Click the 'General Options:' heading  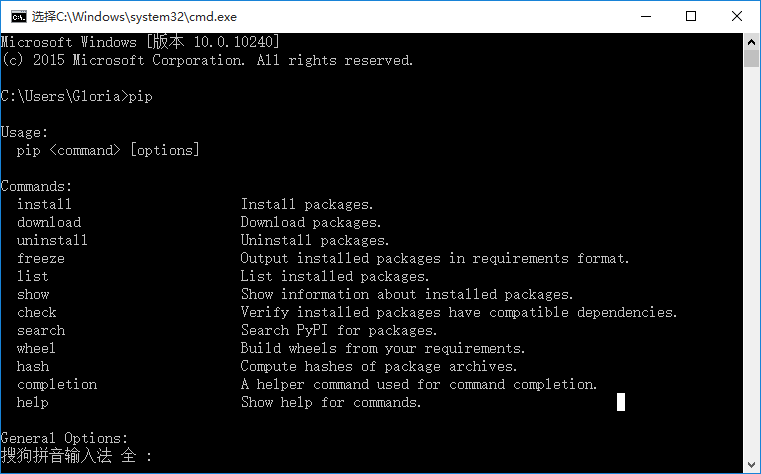pos(64,438)
